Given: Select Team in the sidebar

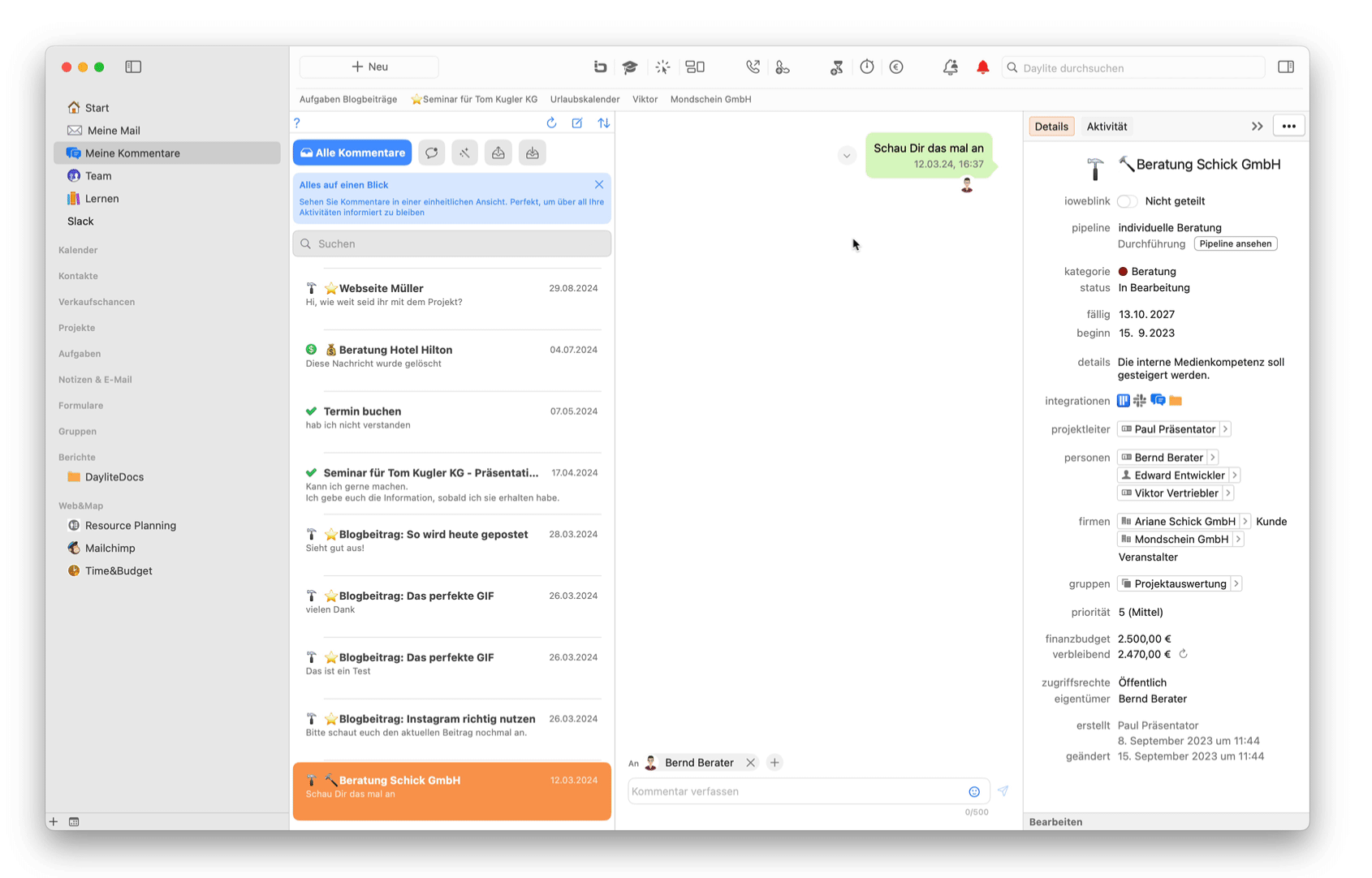Looking at the screenshot, I should coord(166,175).
